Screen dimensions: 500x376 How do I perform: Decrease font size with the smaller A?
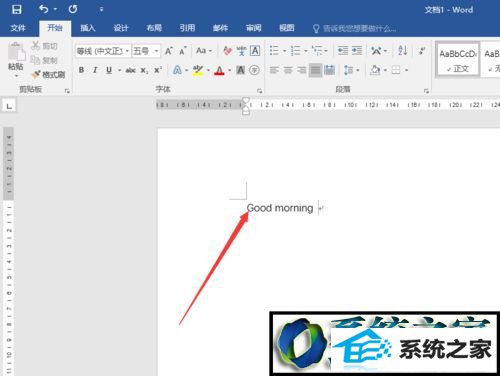point(182,51)
